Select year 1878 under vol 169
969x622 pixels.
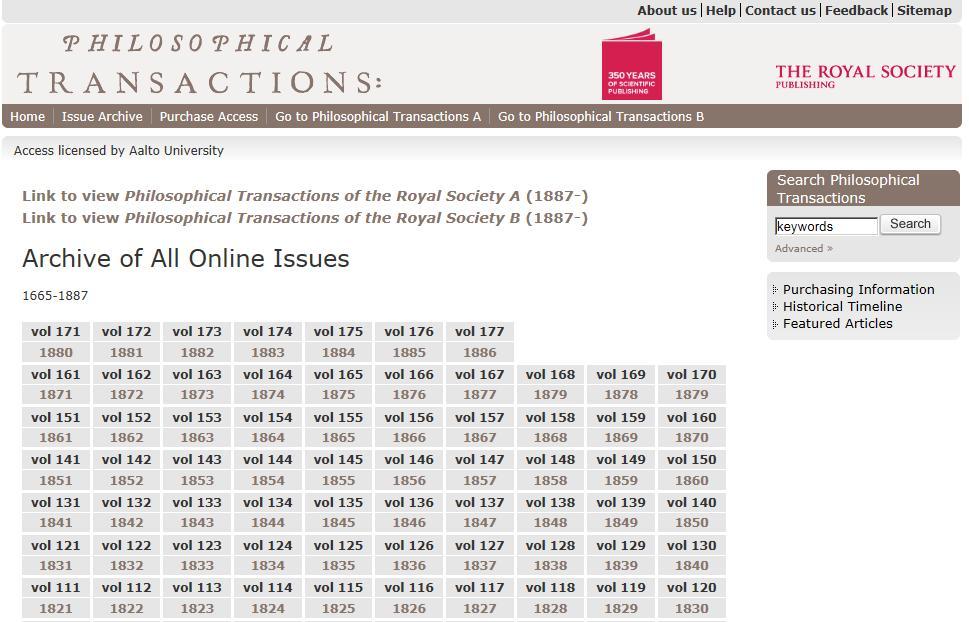[621, 394]
